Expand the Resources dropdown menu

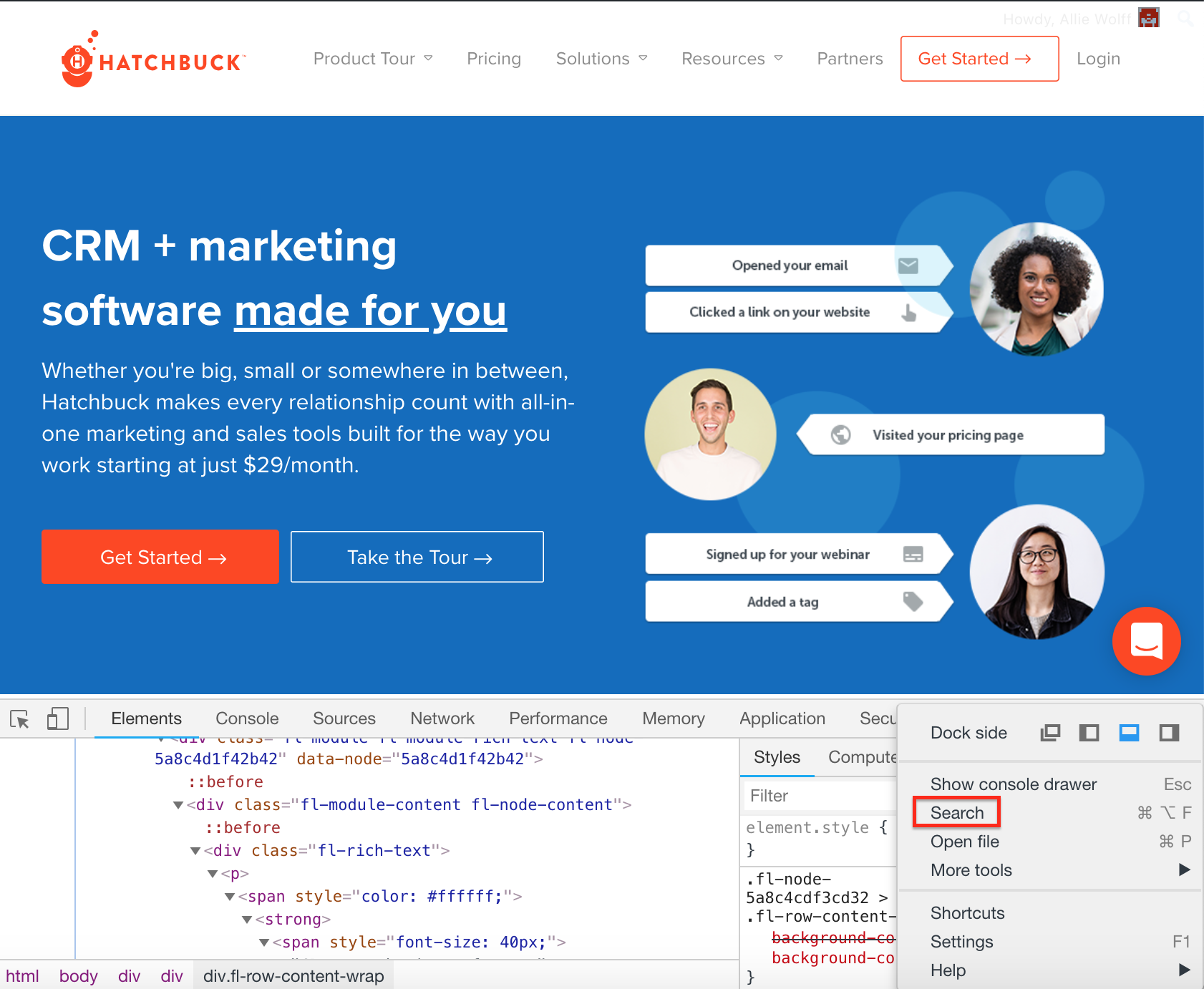(x=732, y=59)
